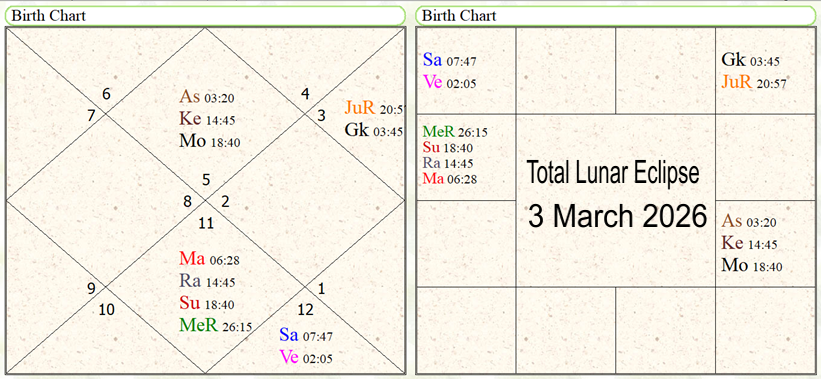Click the '3 March 2026' date text
The image size is (821, 379).
coord(617,215)
